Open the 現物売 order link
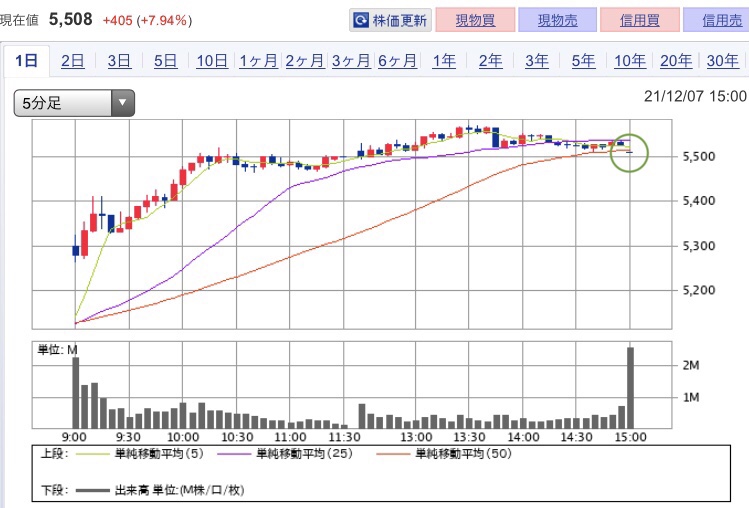The height and width of the screenshot is (508, 749). 557,20
